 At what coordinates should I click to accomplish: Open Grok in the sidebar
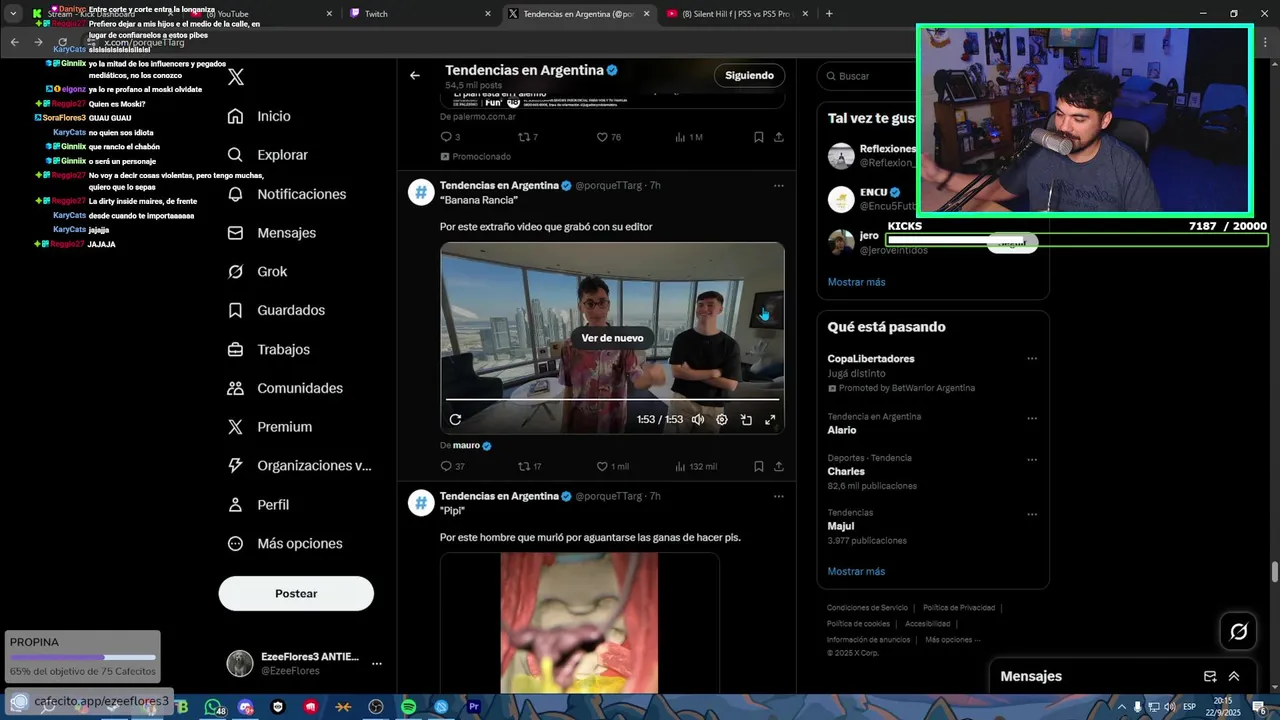[x=257, y=272]
